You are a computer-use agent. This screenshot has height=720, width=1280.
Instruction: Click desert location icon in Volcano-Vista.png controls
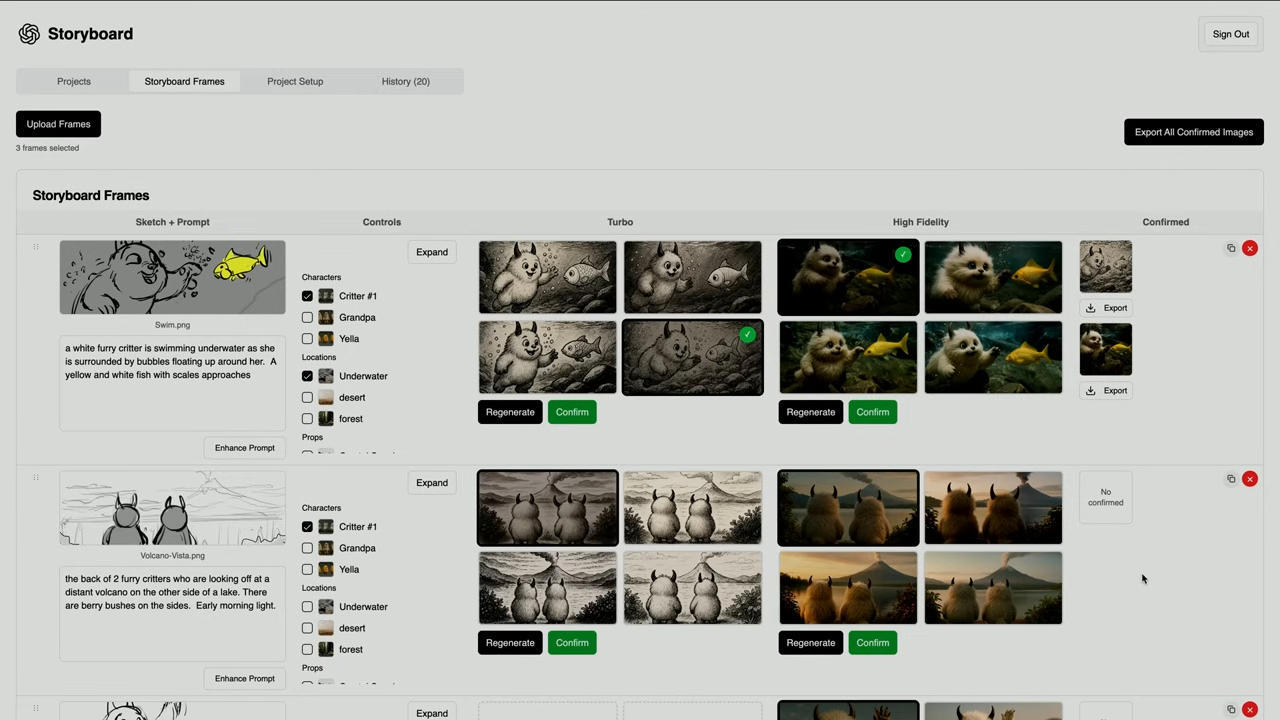[x=326, y=628]
